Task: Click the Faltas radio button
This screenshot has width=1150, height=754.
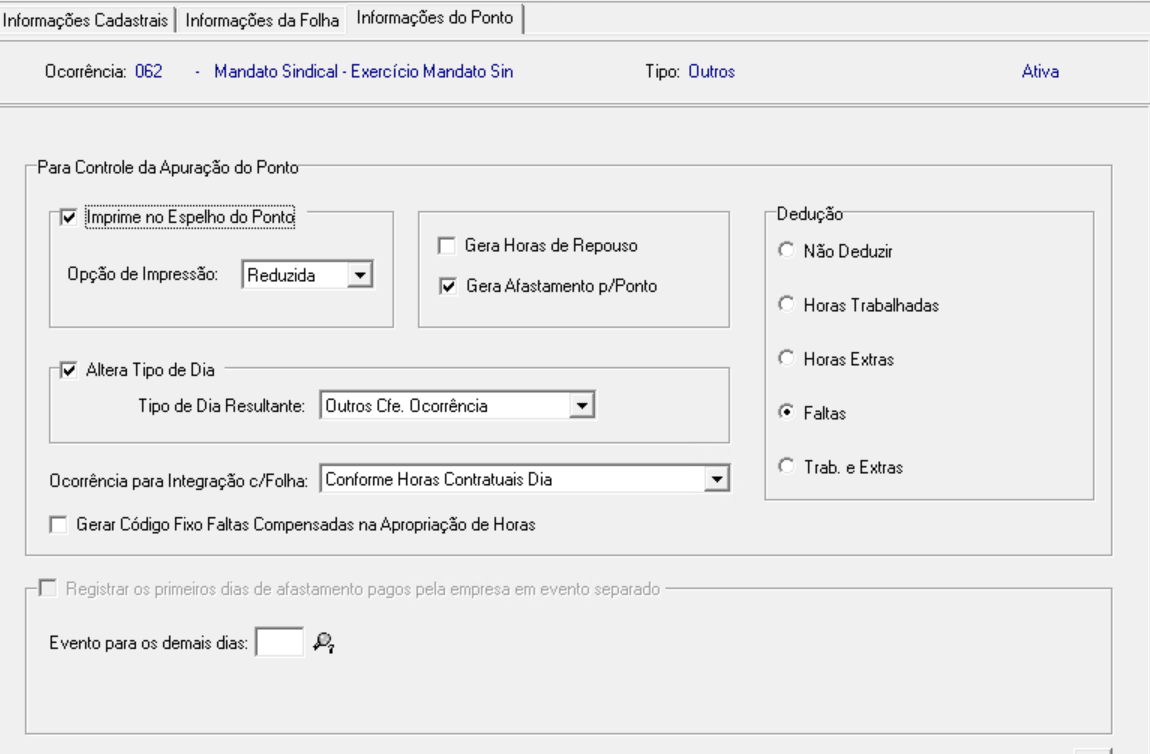Action: click(785, 413)
